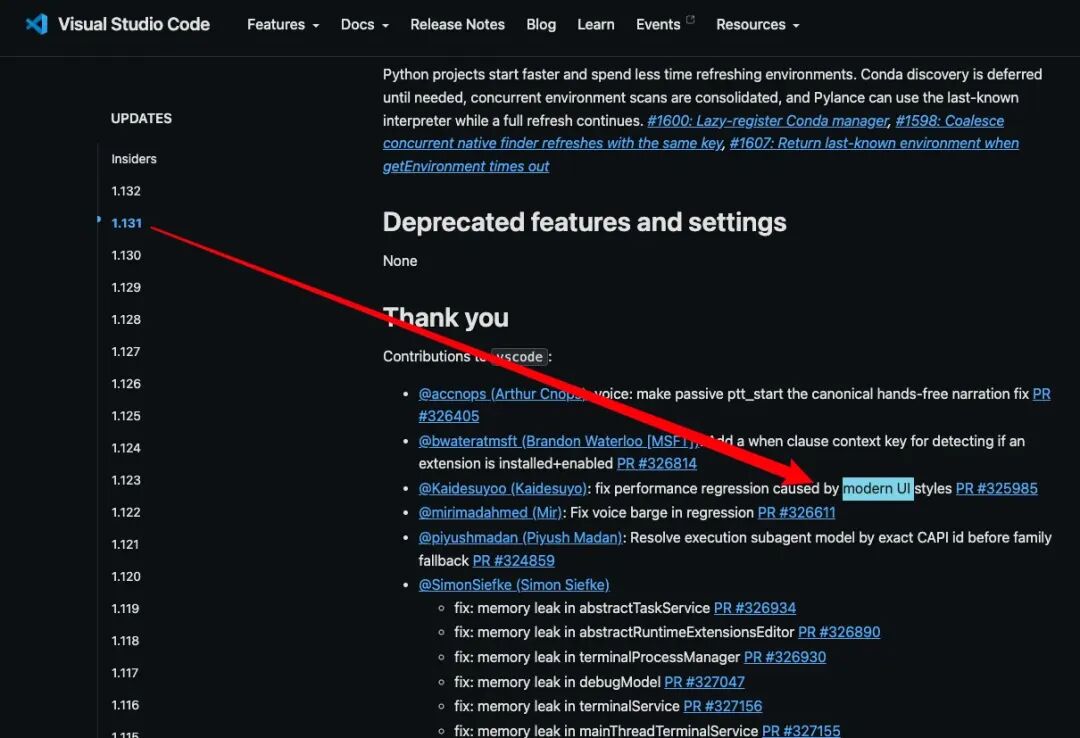Image resolution: width=1080 pixels, height=738 pixels.
Task: Open PR #326890 abstractRuntimeExtensionsEditor link
Action: (x=839, y=633)
